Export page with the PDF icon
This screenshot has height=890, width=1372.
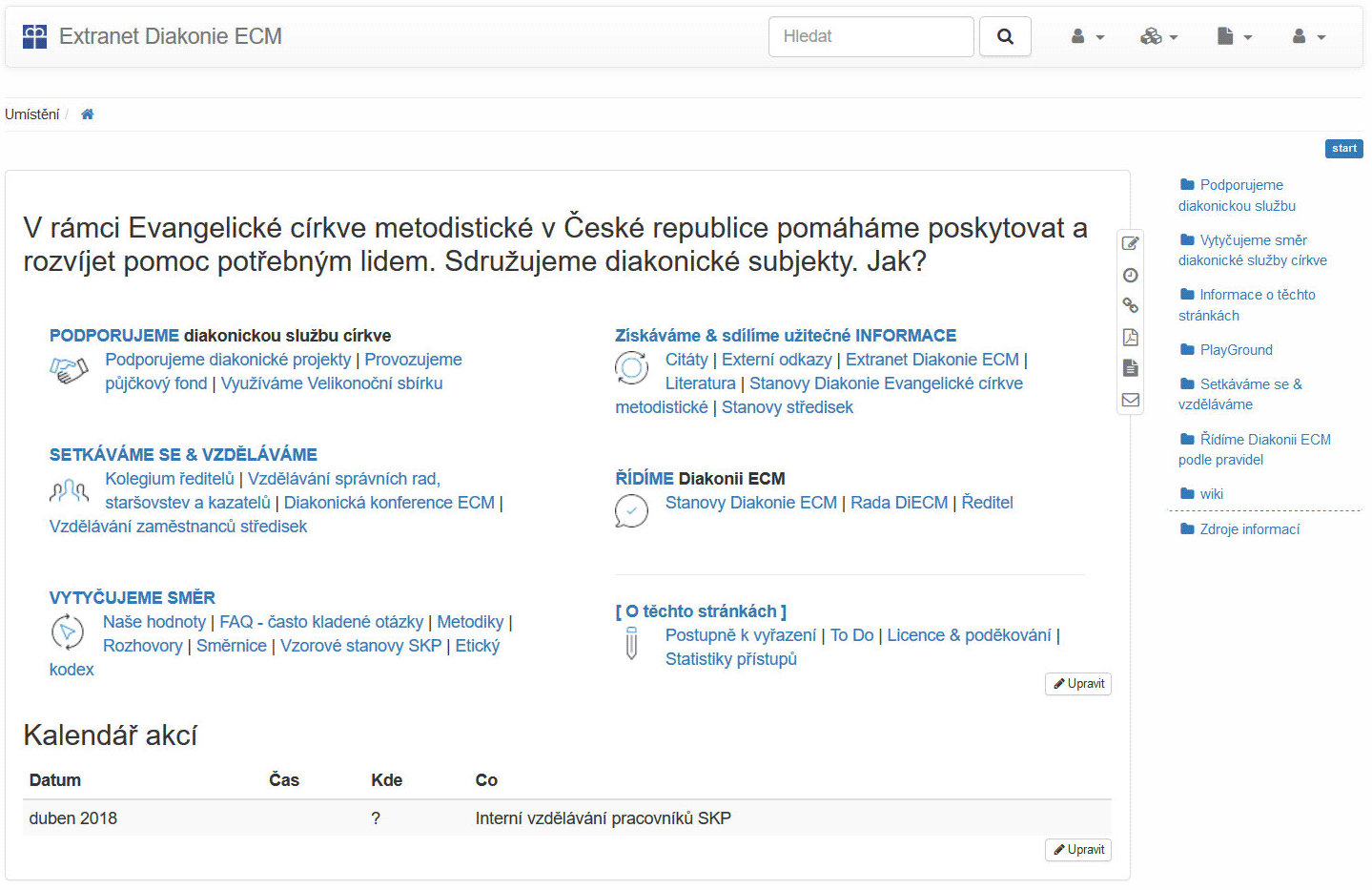(1130, 337)
